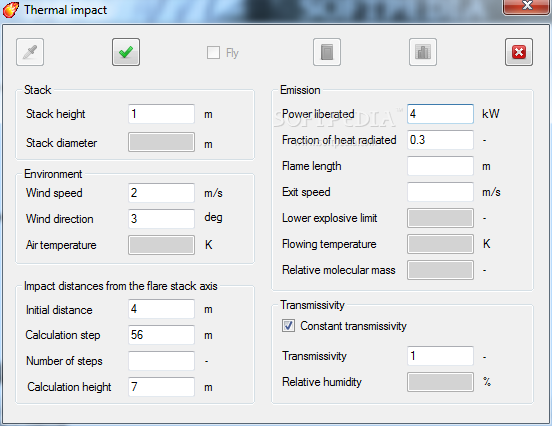Click the Calculation step input field
Image resolution: width=552 pixels, height=426 pixels.
(x=162, y=335)
